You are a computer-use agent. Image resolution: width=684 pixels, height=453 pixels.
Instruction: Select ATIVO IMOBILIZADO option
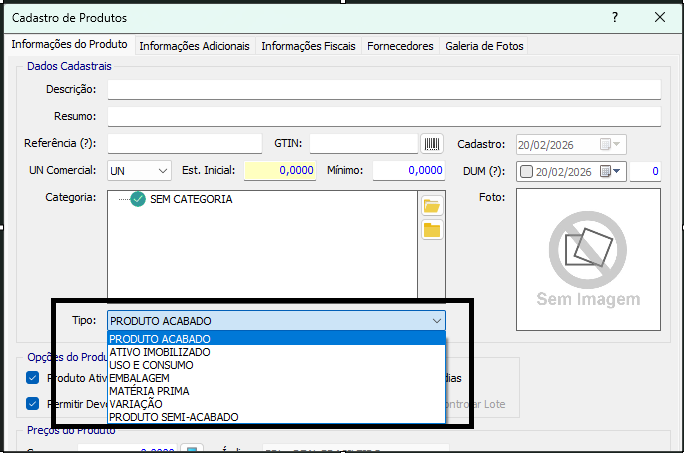click(277, 352)
